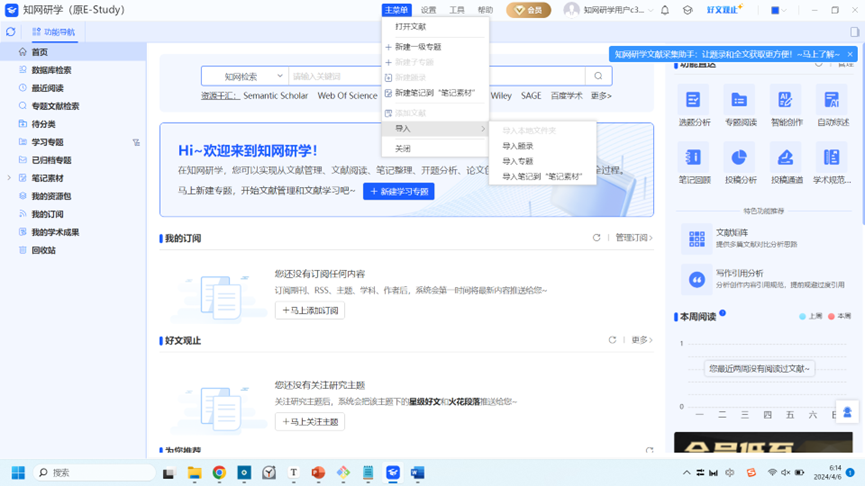Open 专题阅读 tool icon

(739, 100)
